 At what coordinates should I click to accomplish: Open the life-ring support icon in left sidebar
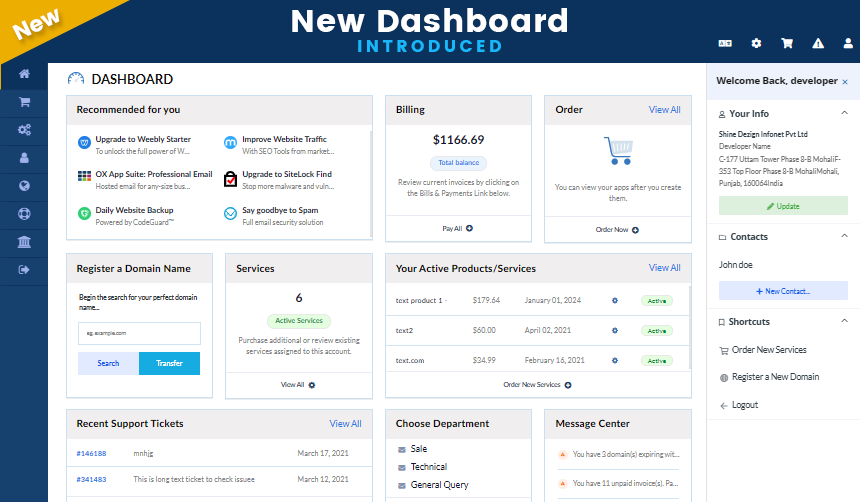click(24, 214)
